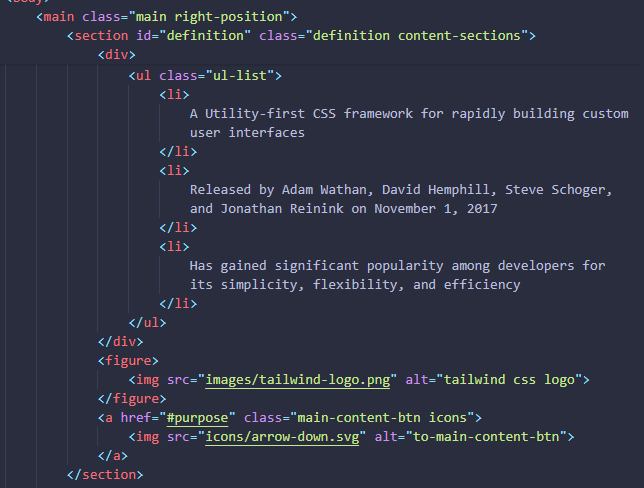Click the li tag above "Released by"

(174, 171)
